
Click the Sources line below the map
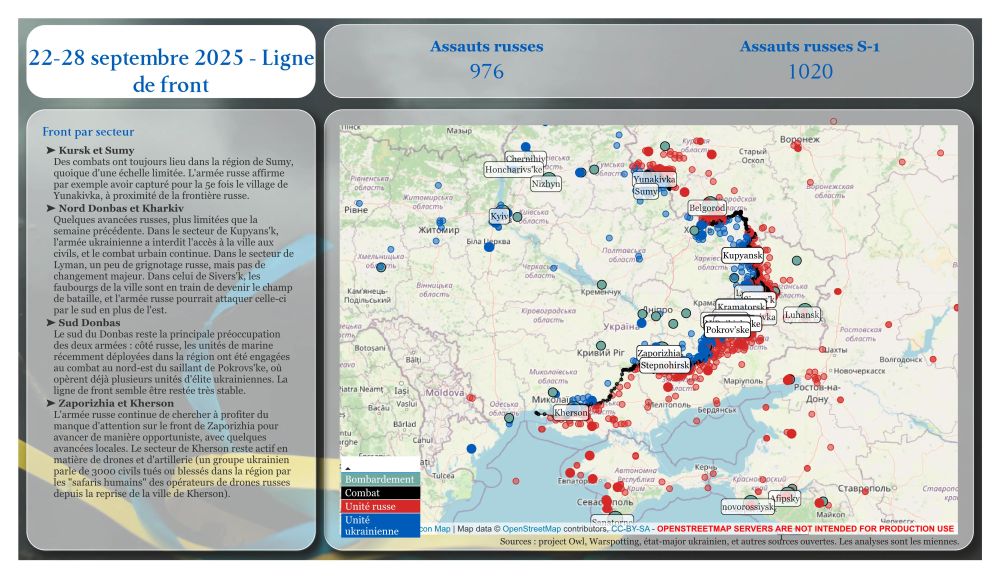729,542
